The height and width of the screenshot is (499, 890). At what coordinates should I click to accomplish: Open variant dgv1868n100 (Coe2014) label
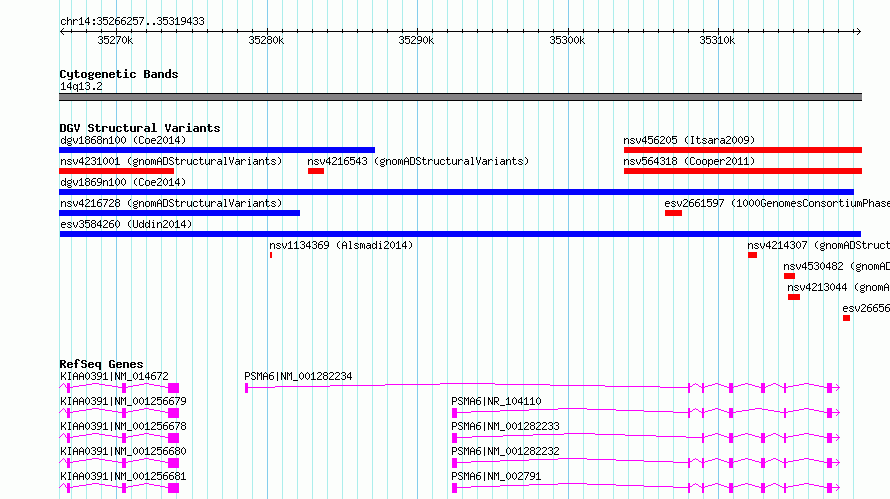click(x=123, y=140)
